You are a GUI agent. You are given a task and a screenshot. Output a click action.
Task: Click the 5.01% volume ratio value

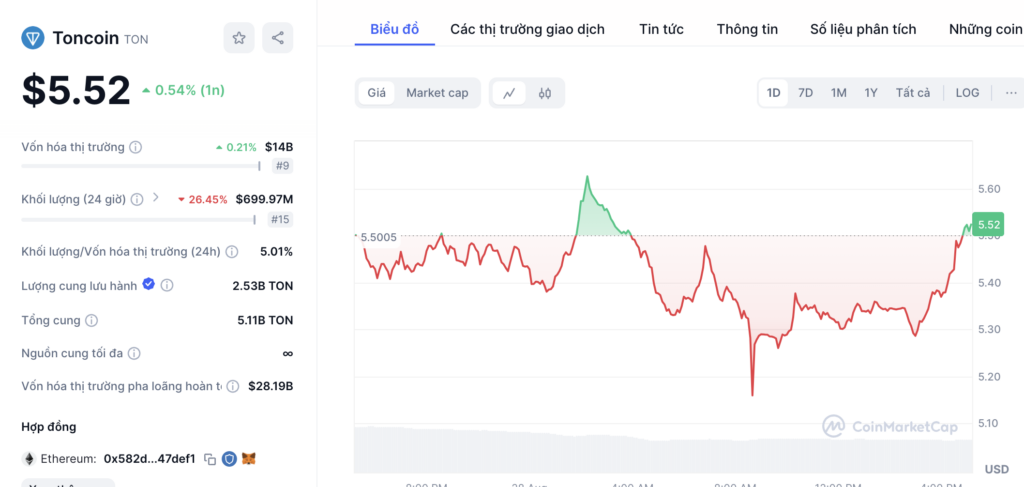point(276,251)
